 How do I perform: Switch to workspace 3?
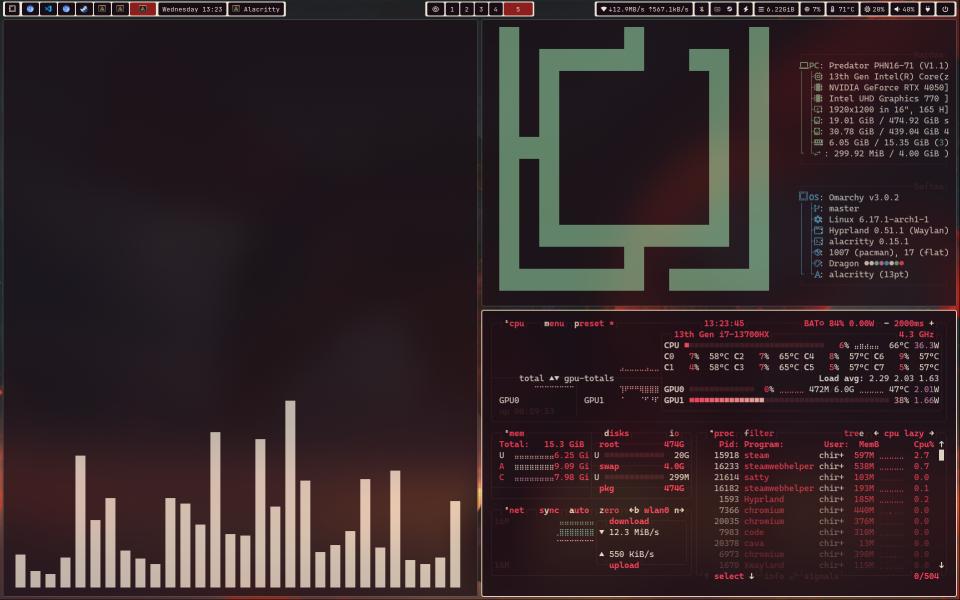481,9
